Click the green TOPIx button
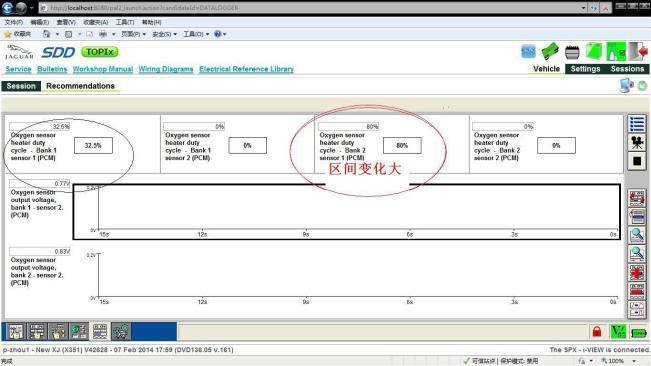Screen dimensions: 651x366 [100, 52]
